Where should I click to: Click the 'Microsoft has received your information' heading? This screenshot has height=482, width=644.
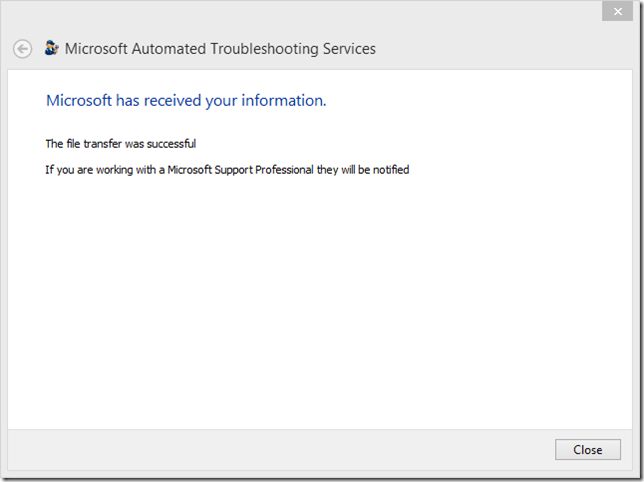(x=186, y=100)
